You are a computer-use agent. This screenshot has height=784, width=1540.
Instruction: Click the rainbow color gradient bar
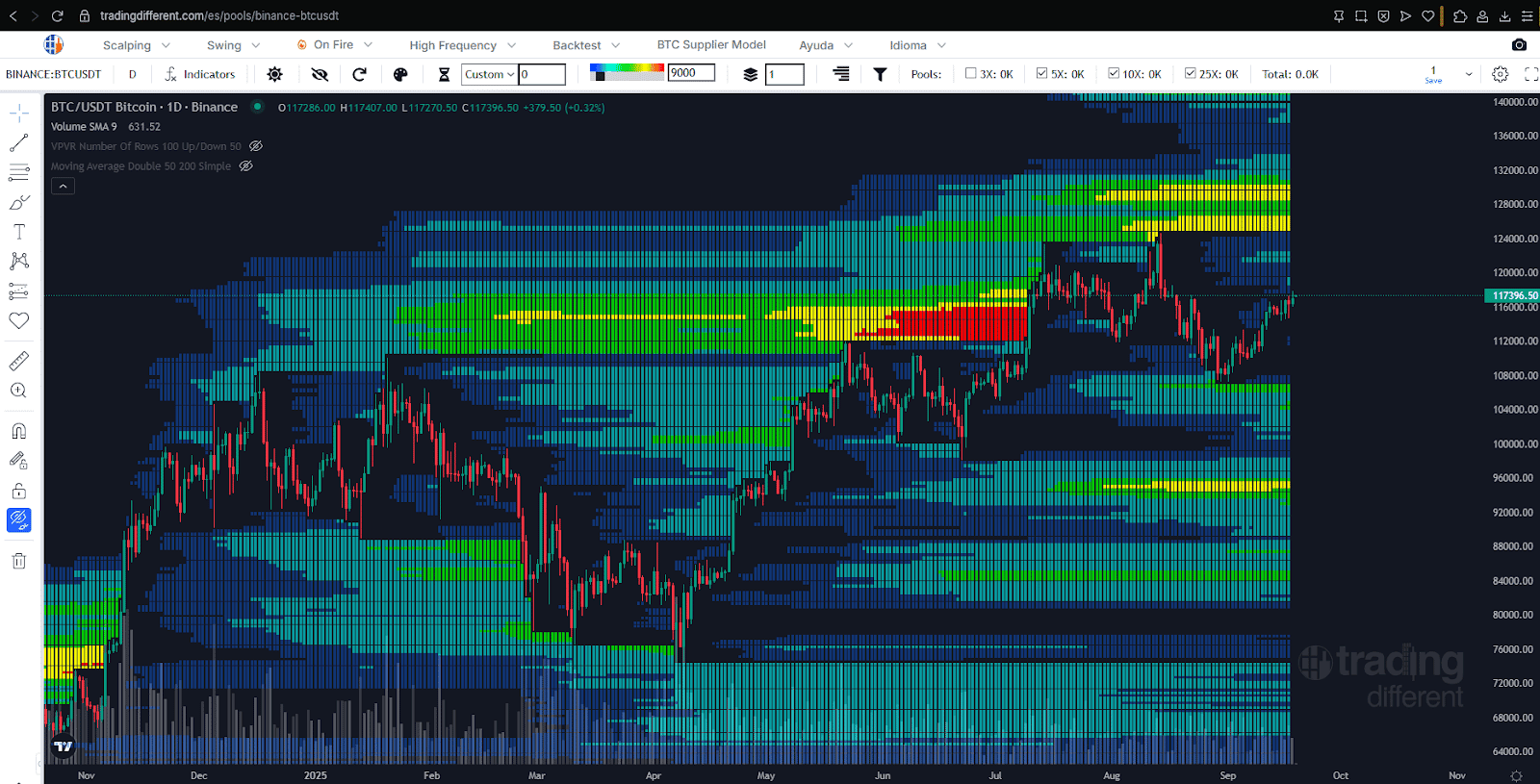pos(628,69)
